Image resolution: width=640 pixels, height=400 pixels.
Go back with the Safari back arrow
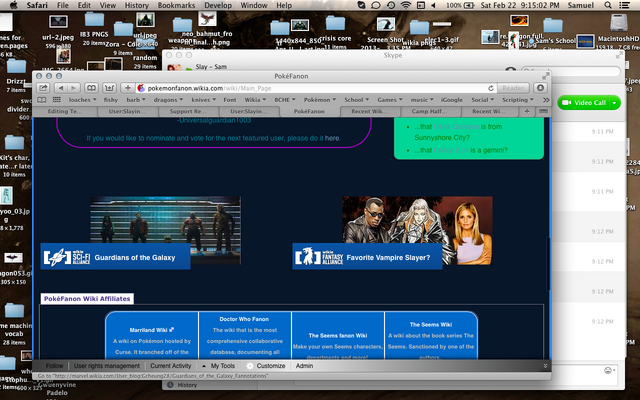coord(61,88)
